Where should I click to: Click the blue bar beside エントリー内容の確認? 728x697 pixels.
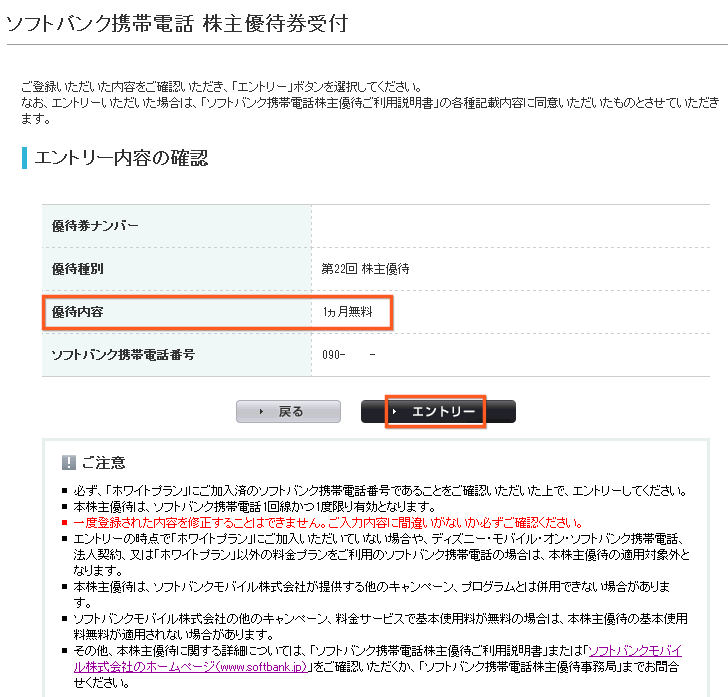(x=24, y=158)
